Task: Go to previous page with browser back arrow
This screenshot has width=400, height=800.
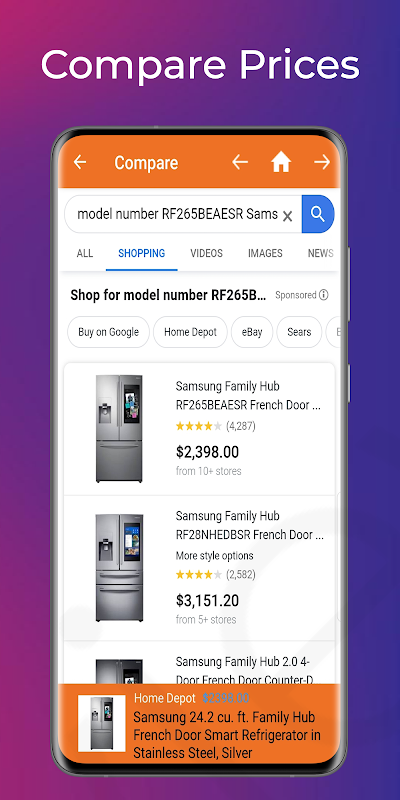Action: (x=240, y=163)
